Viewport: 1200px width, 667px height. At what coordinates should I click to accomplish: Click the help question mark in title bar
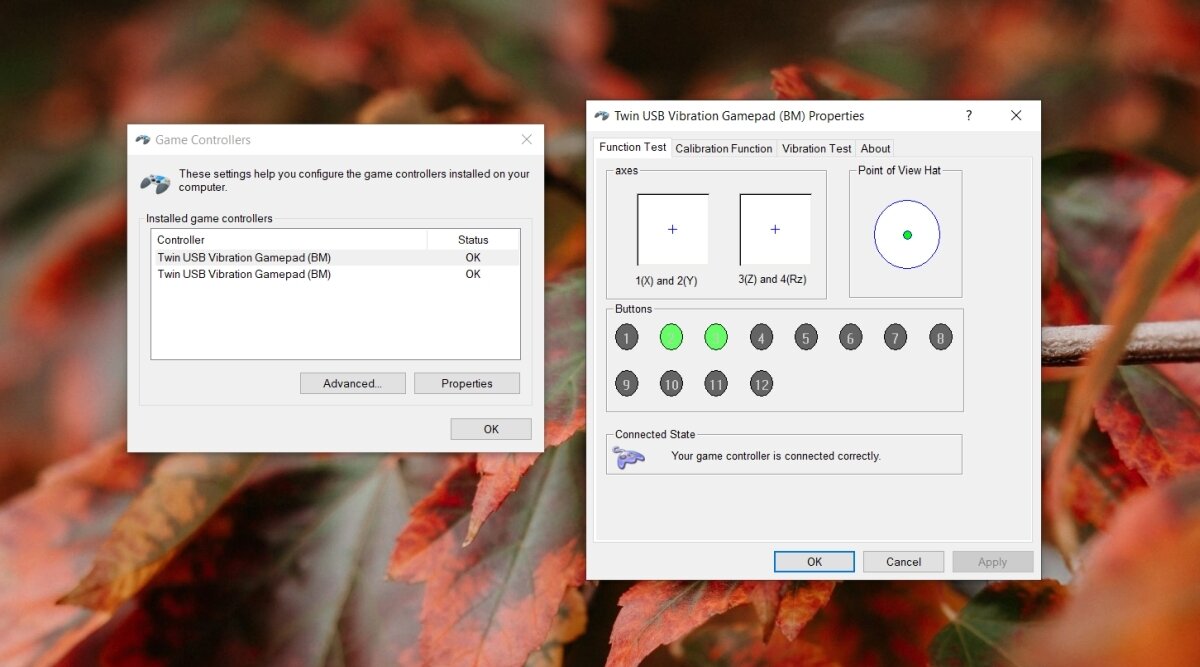(968, 115)
